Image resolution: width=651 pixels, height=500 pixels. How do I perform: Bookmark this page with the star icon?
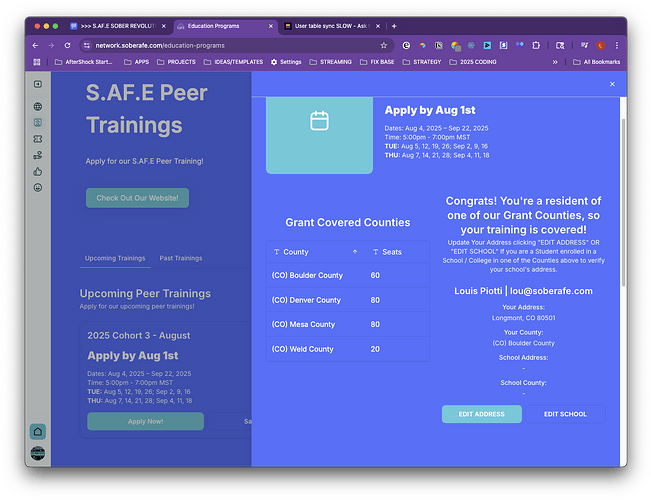coord(384,45)
